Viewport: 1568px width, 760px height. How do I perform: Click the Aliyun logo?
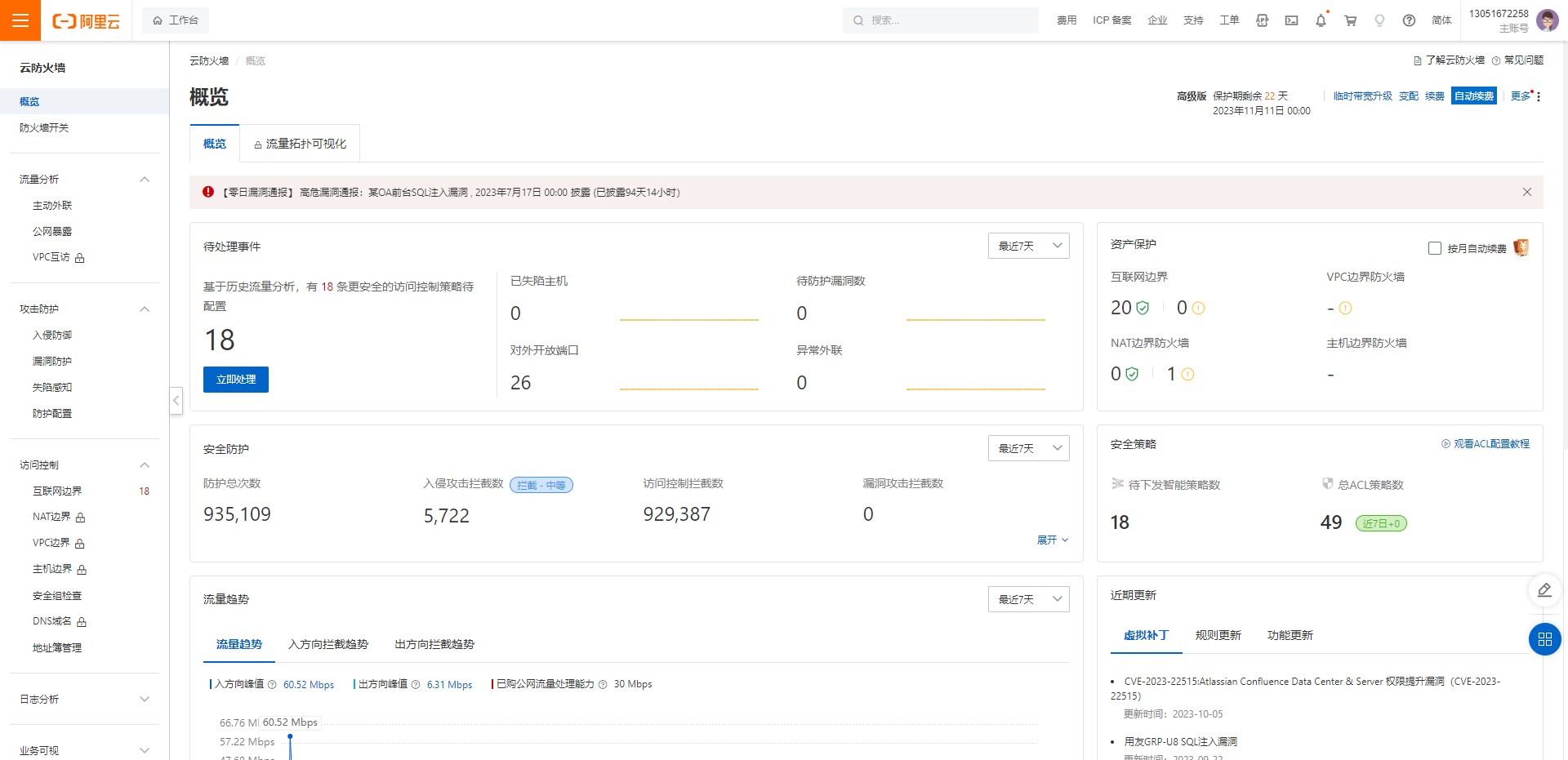(x=86, y=21)
